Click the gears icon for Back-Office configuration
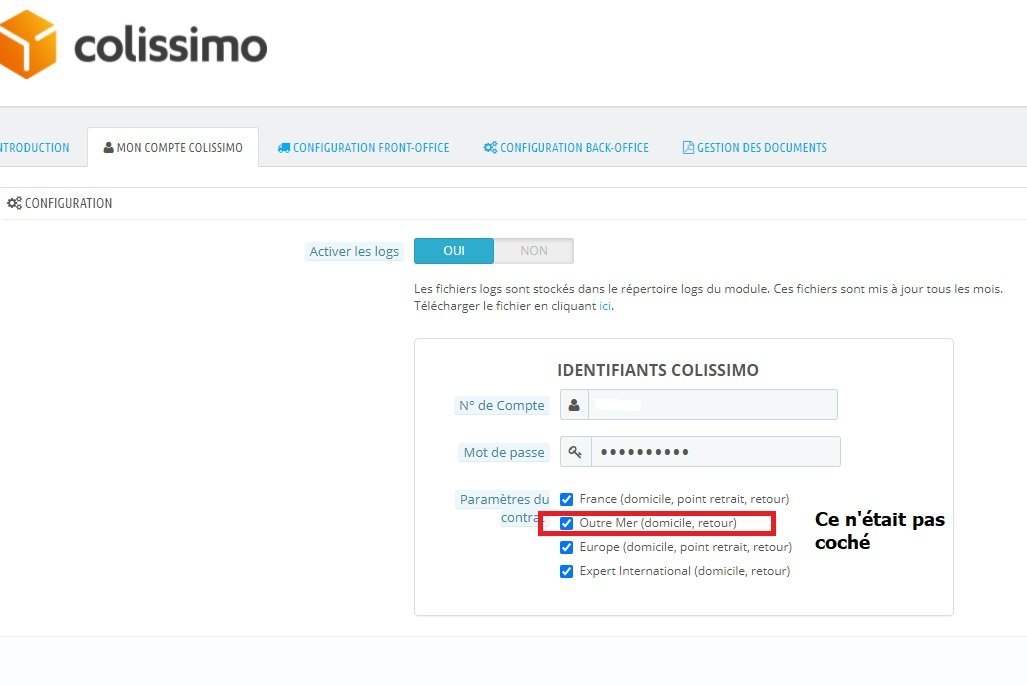Viewport: 1027px width, 685px height. tap(491, 147)
